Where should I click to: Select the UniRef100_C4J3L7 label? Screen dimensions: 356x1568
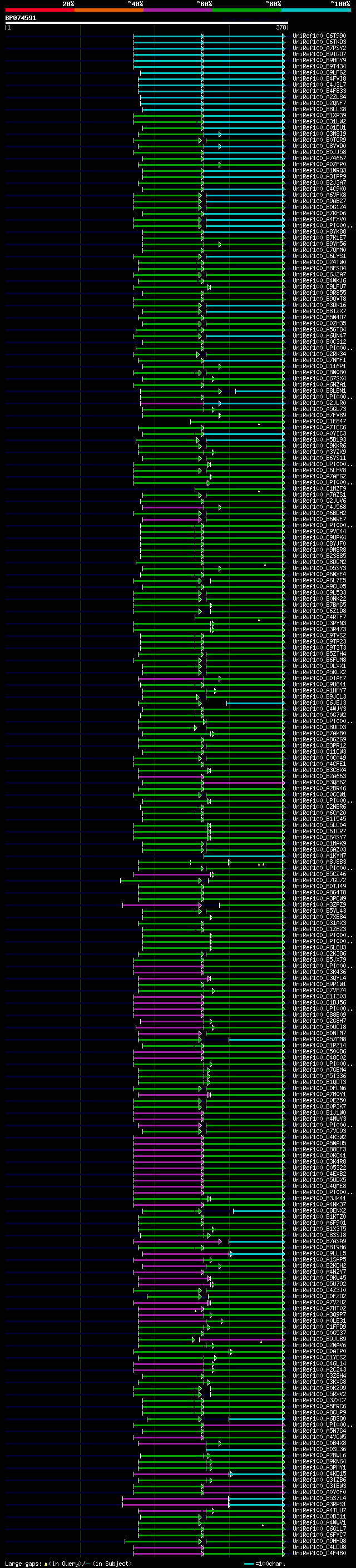click(x=319, y=85)
